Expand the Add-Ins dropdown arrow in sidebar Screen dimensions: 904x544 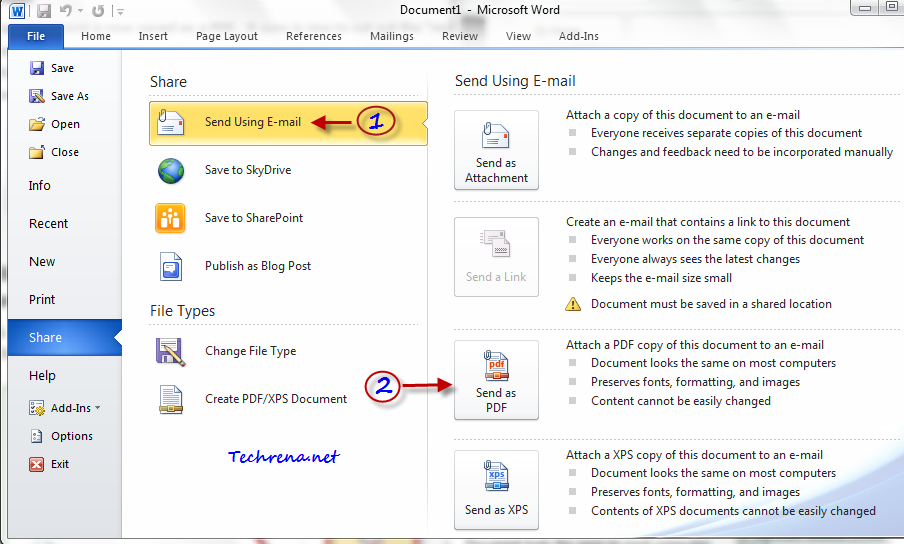tap(97, 407)
